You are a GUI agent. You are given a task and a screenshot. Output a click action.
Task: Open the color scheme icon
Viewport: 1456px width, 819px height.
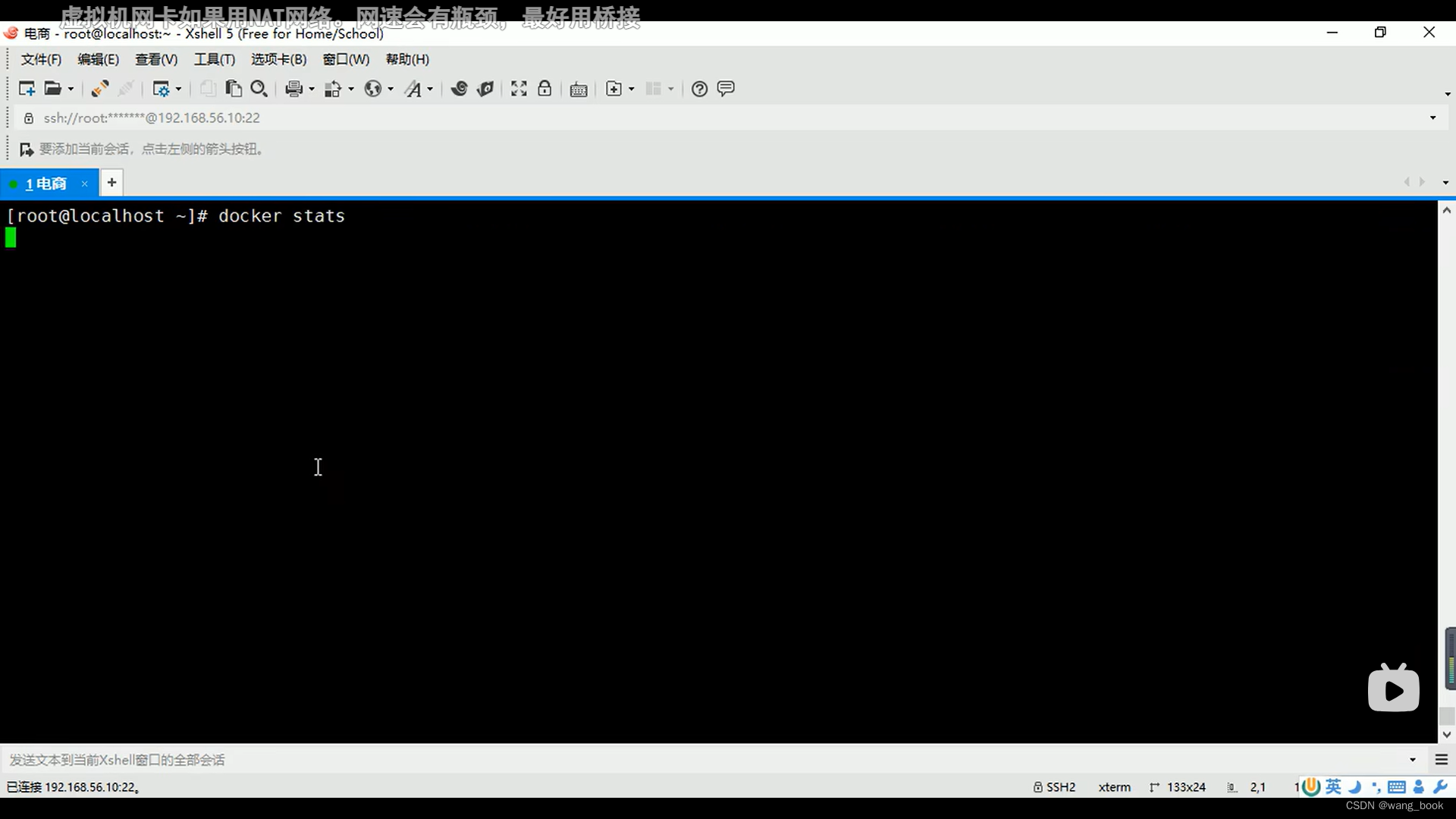[333, 89]
